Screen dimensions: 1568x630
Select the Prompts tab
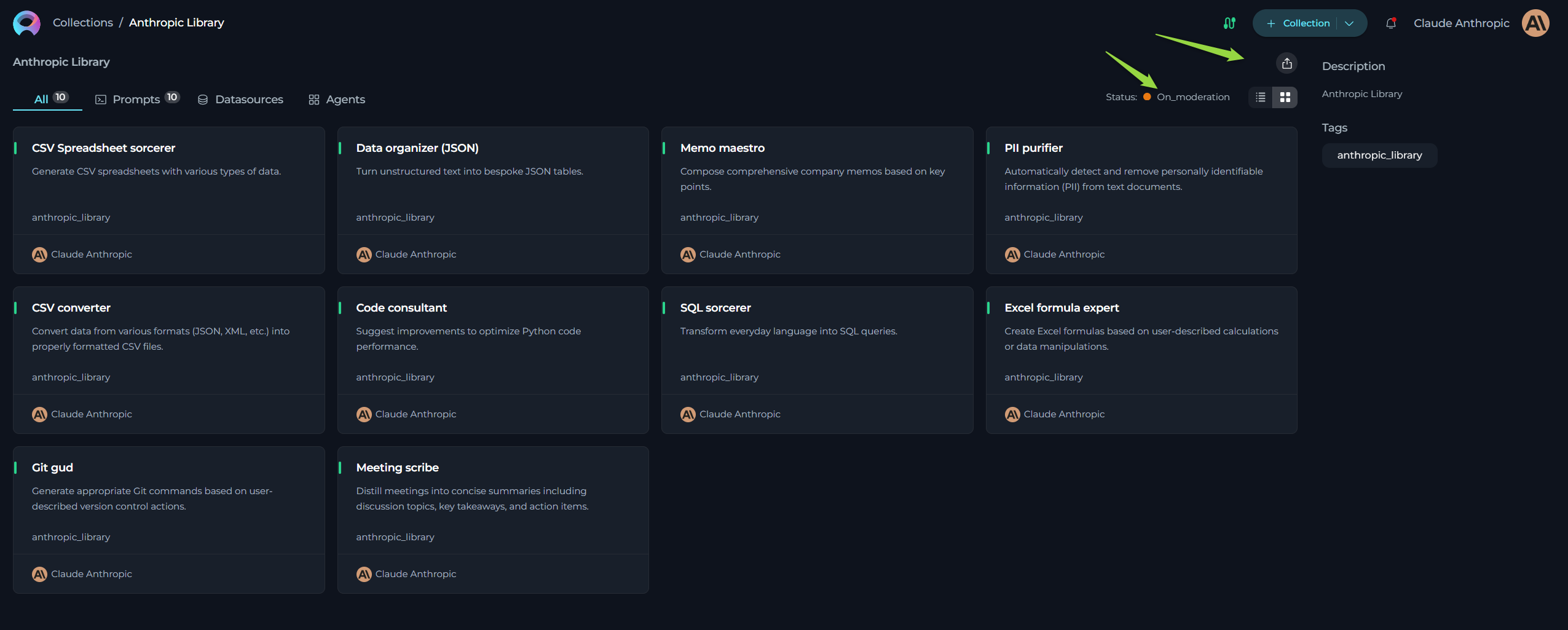136,99
